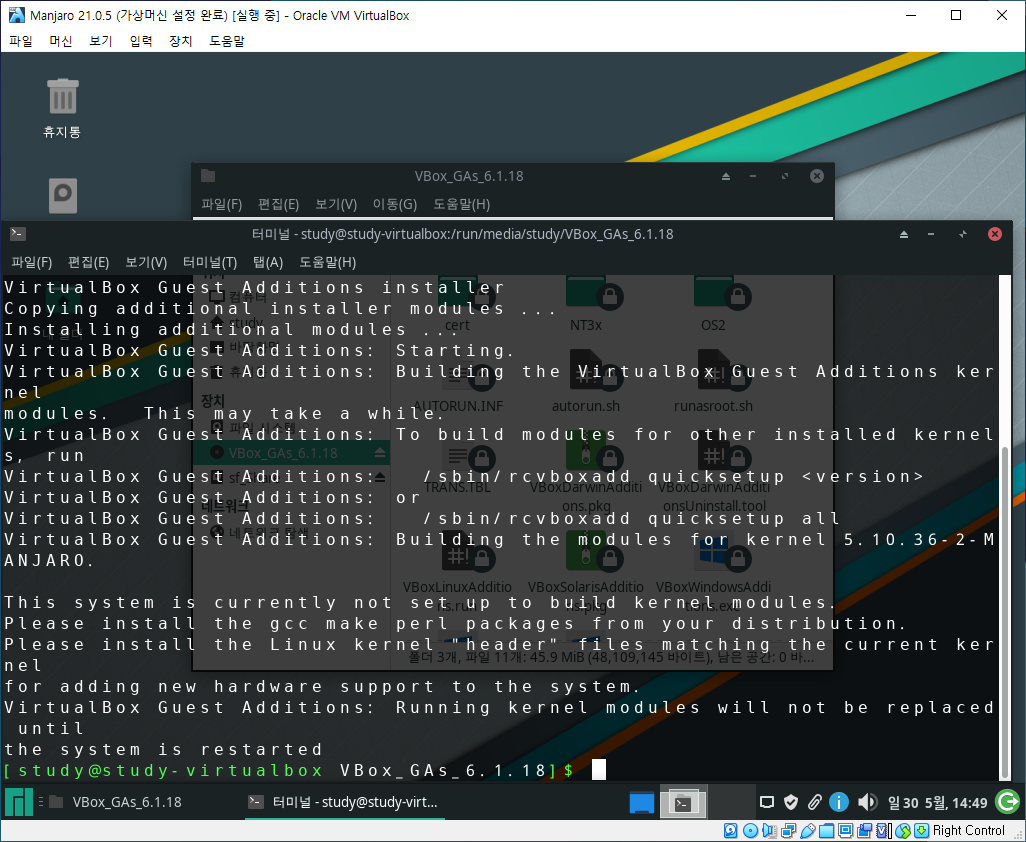Open 보기(V) menu in the terminal
Viewport: 1026px width, 842px height.
pos(146,262)
